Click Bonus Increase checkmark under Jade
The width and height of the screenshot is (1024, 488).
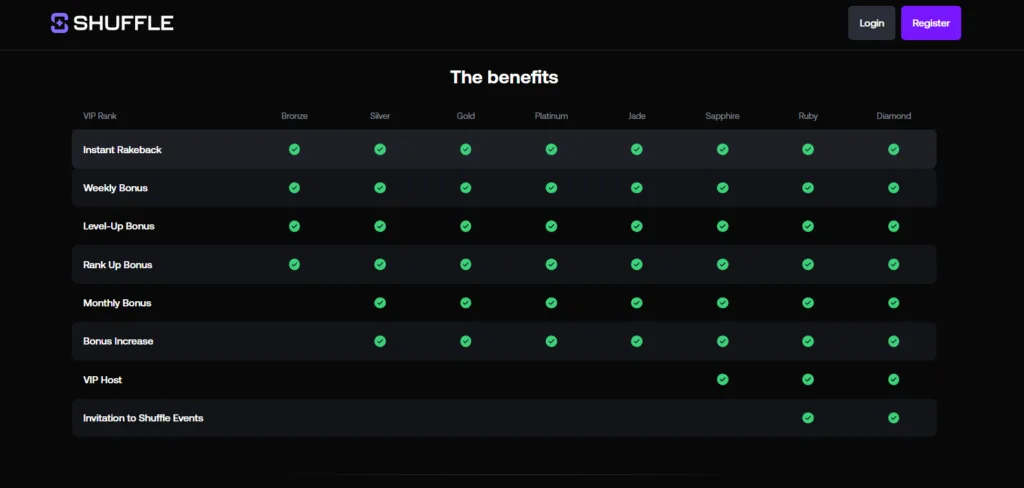tap(637, 341)
